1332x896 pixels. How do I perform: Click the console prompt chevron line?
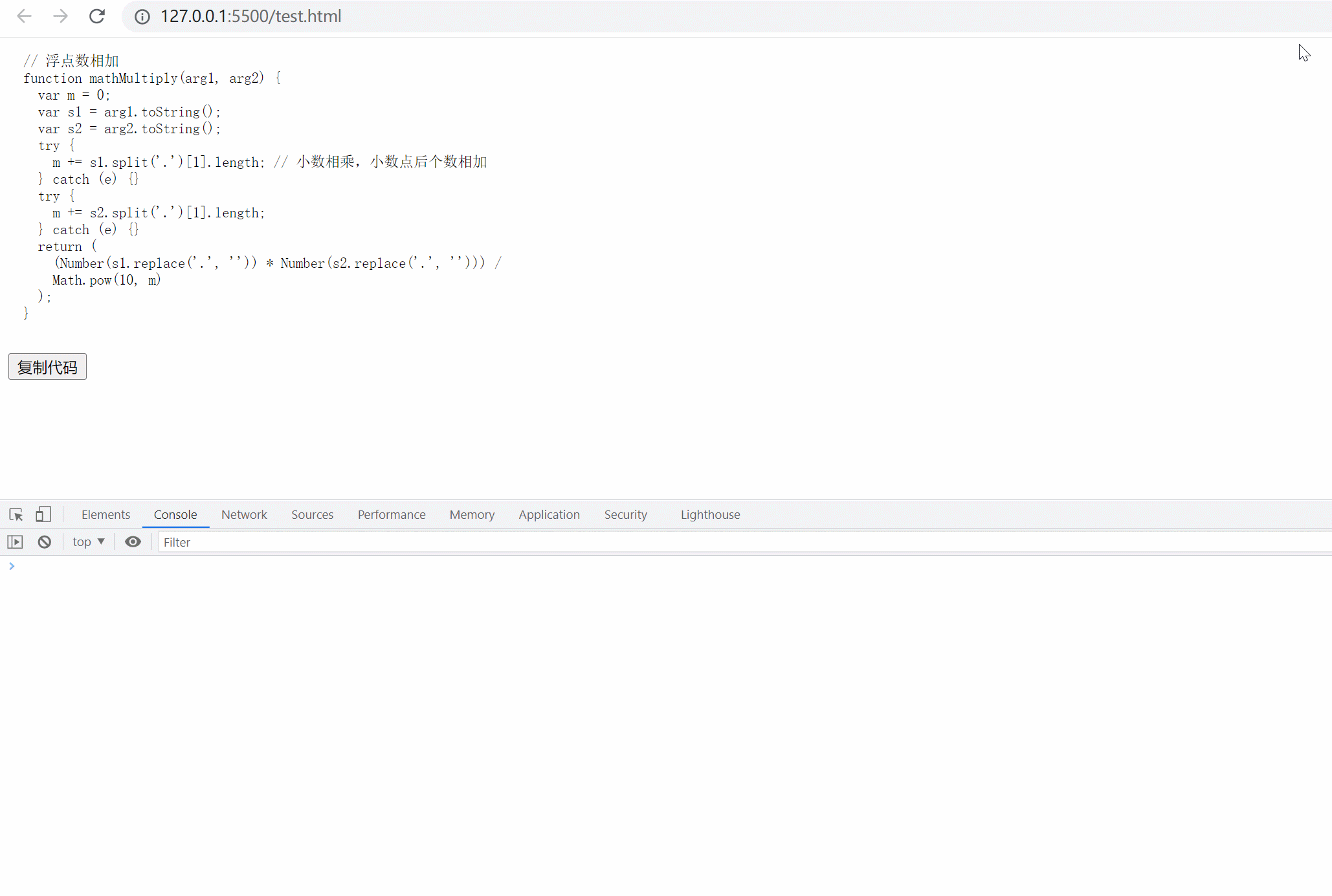pos(666,566)
